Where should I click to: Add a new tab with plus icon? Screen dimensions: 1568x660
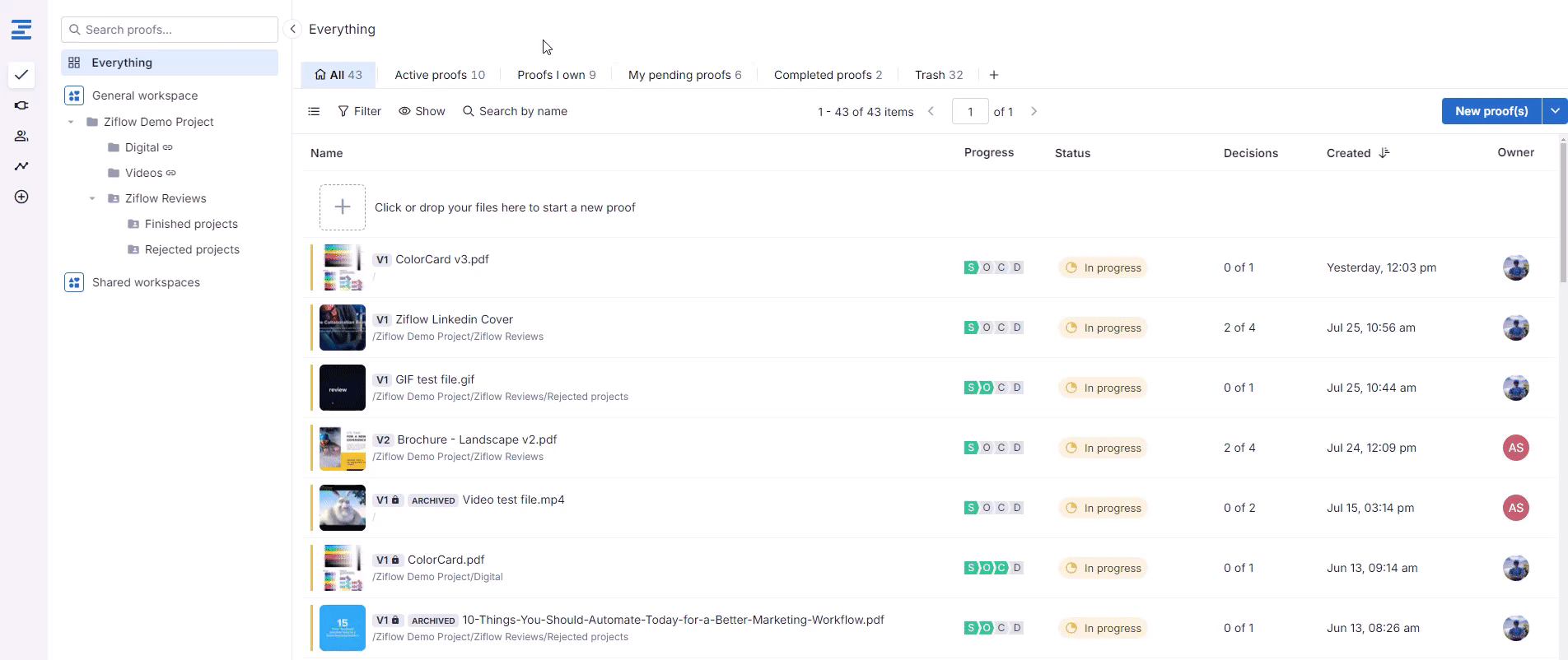tap(994, 75)
